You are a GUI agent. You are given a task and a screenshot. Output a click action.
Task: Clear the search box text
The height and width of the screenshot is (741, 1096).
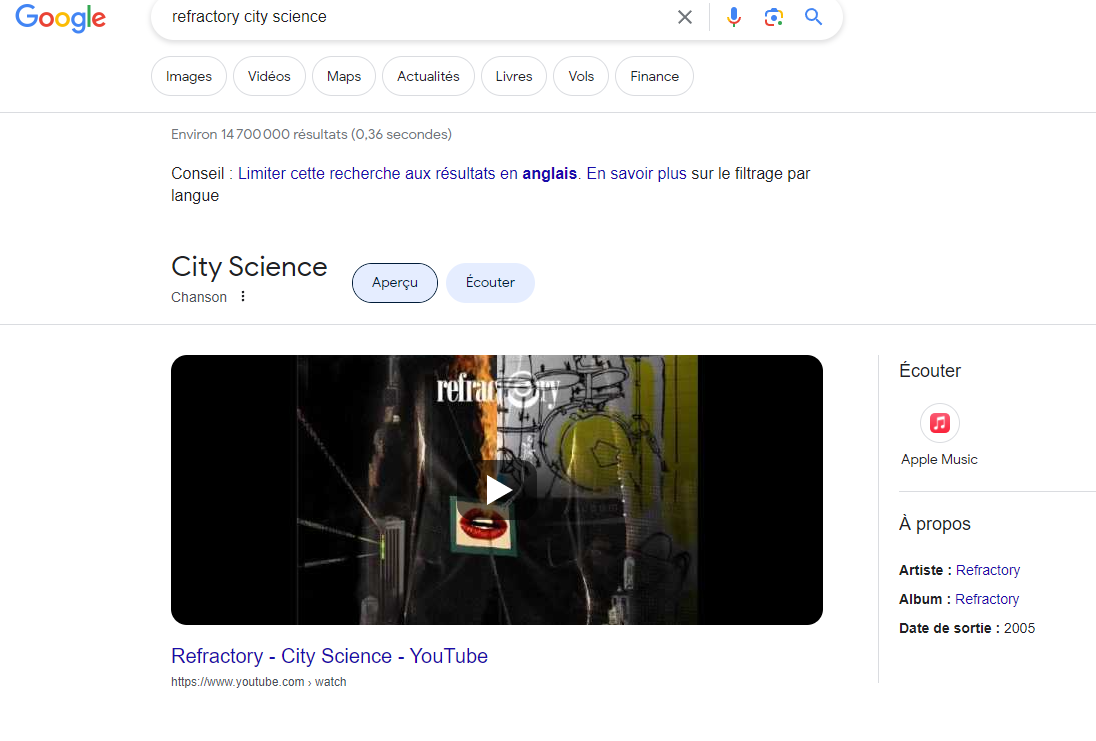point(685,17)
